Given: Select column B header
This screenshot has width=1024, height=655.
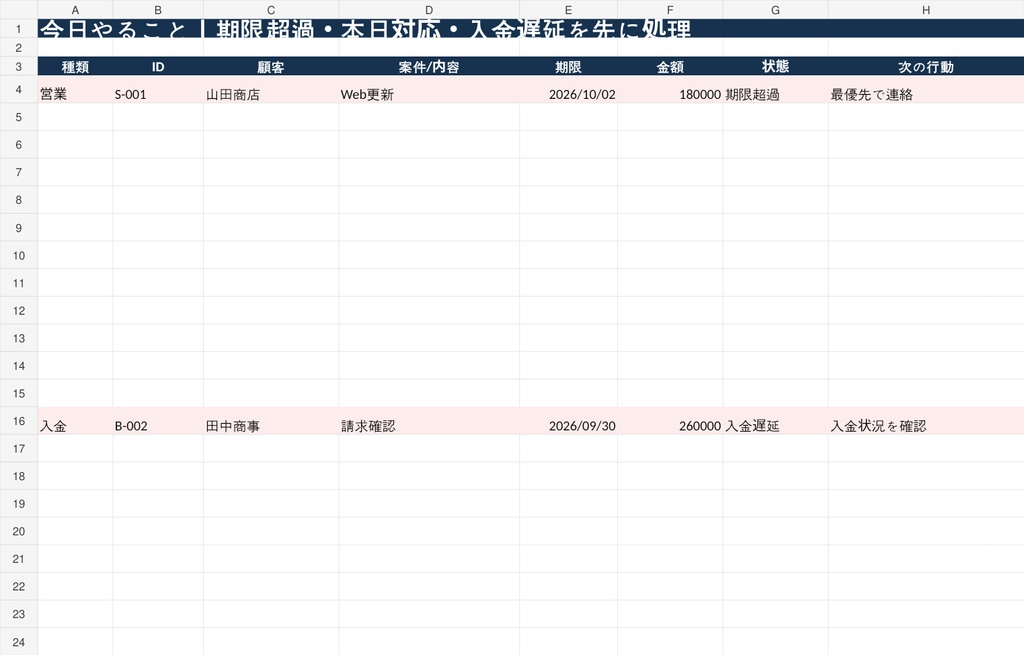Looking at the screenshot, I should [x=158, y=10].
